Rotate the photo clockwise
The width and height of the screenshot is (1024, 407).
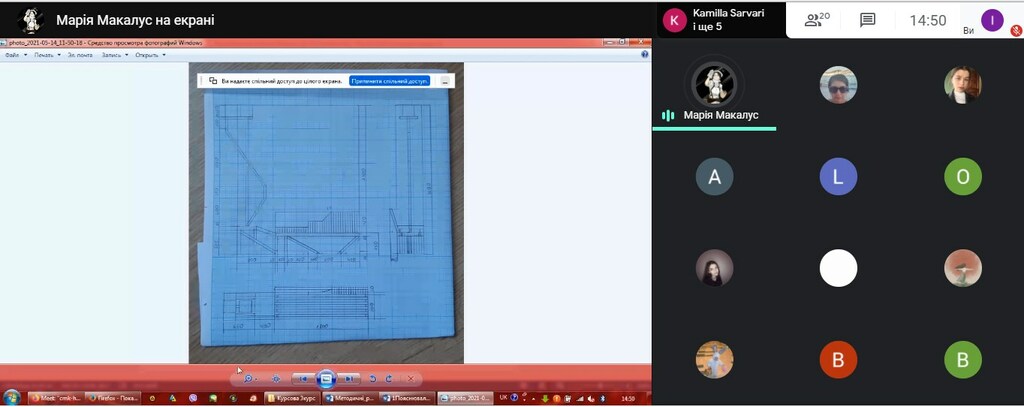(x=389, y=379)
